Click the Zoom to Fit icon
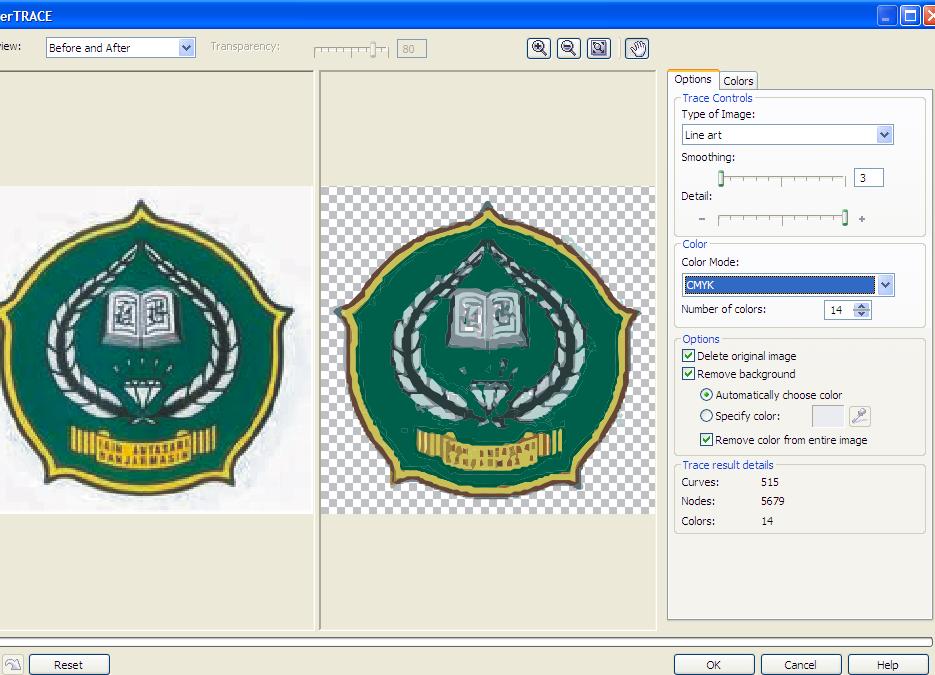The width and height of the screenshot is (935, 675). pos(599,48)
